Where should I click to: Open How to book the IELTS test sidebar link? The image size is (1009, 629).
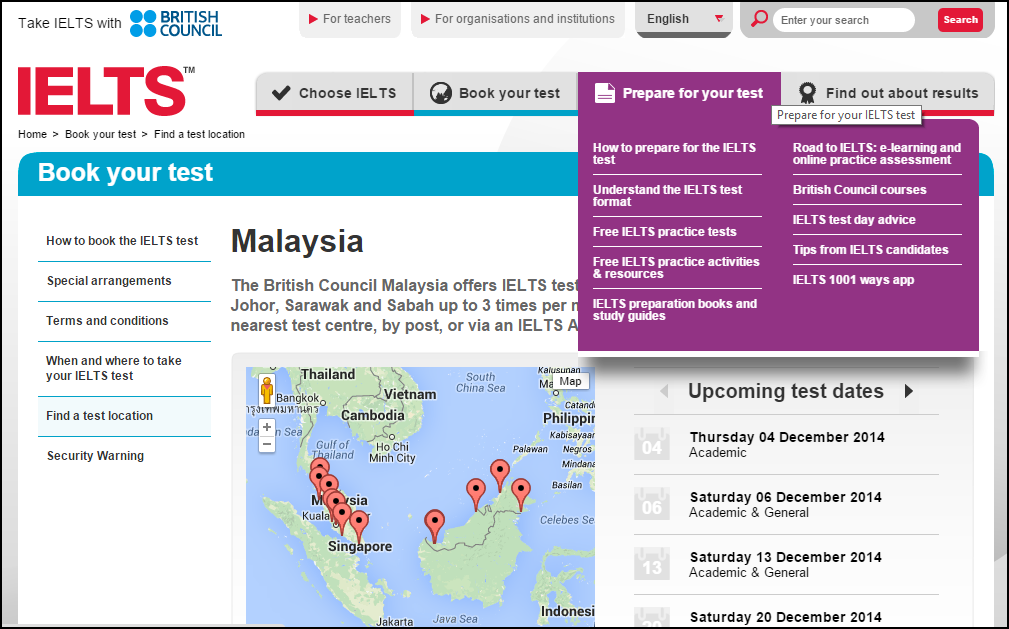tap(122, 241)
